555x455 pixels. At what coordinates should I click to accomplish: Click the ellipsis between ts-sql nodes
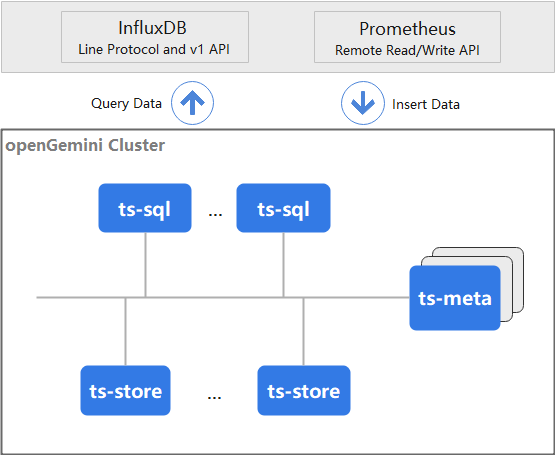pyautogui.click(x=215, y=214)
